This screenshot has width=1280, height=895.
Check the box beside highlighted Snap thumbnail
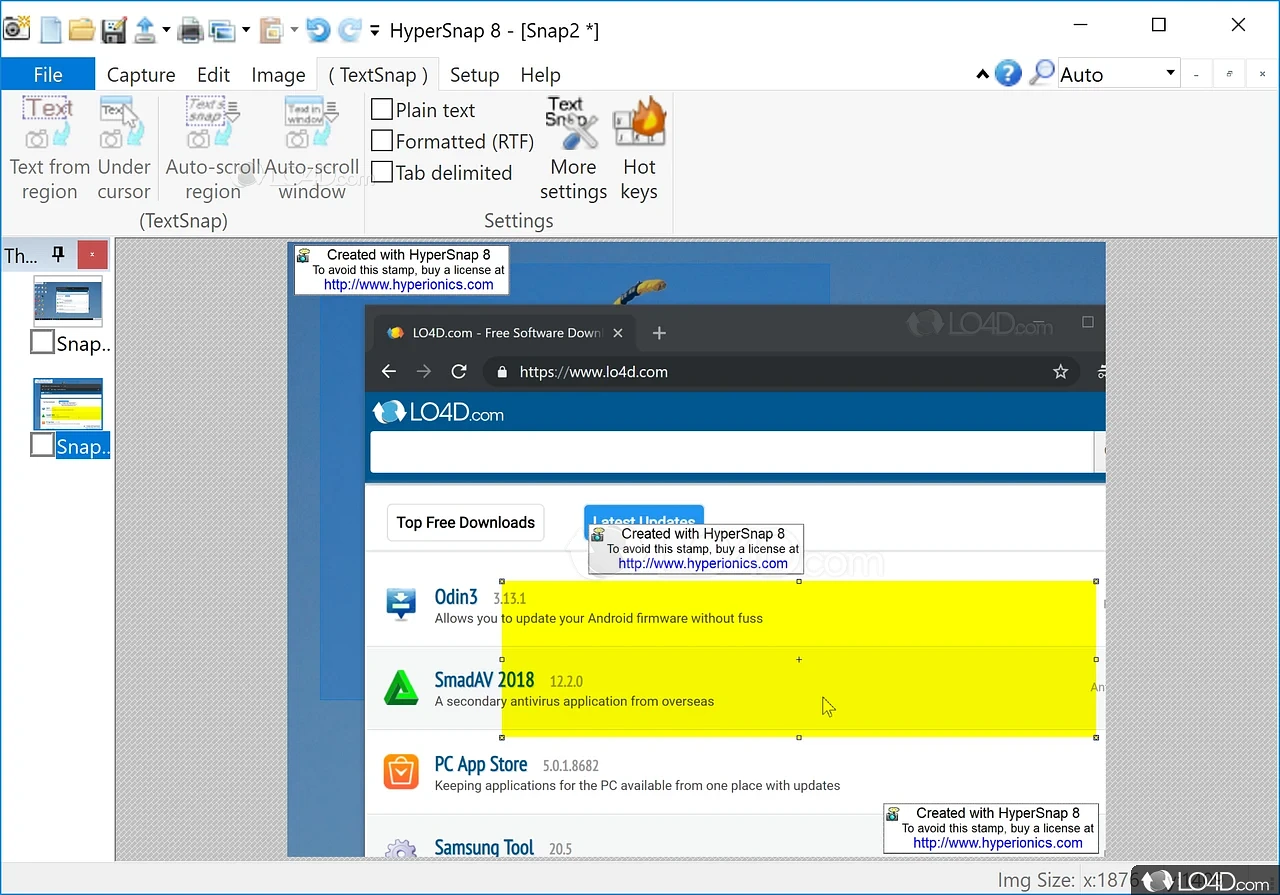tap(42, 445)
